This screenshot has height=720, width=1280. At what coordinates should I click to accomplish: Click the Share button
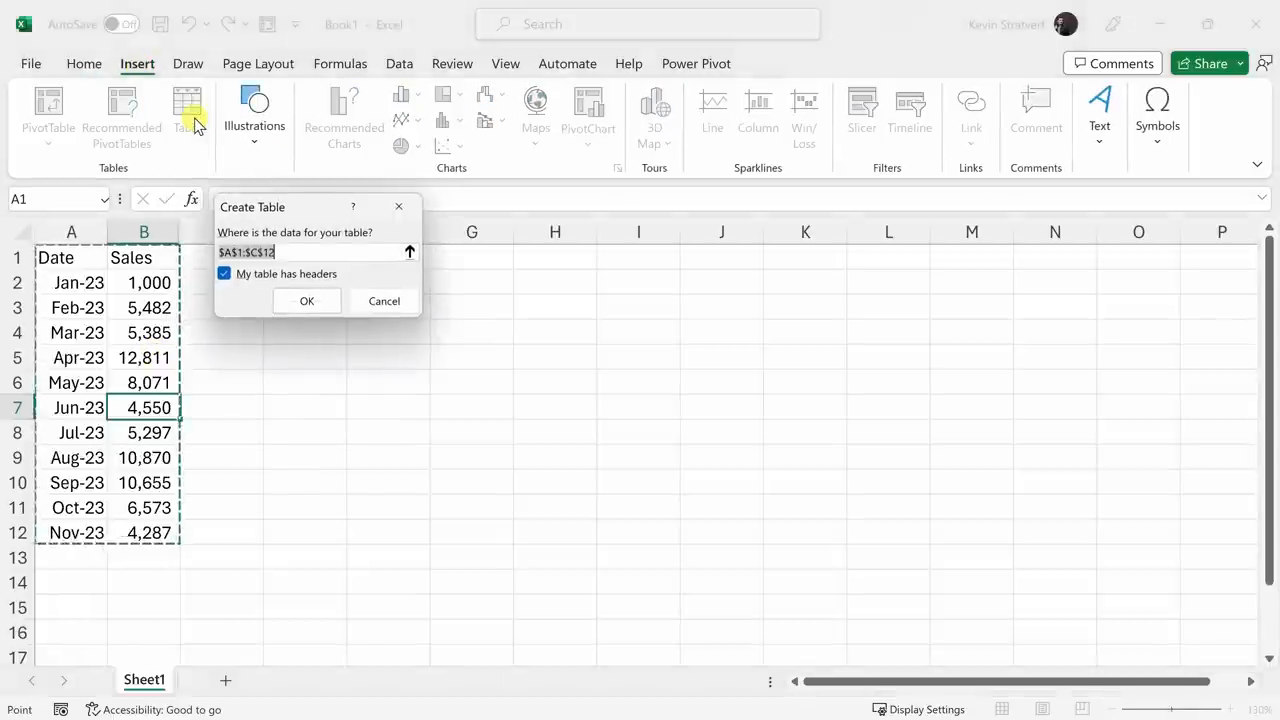click(1202, 63)
